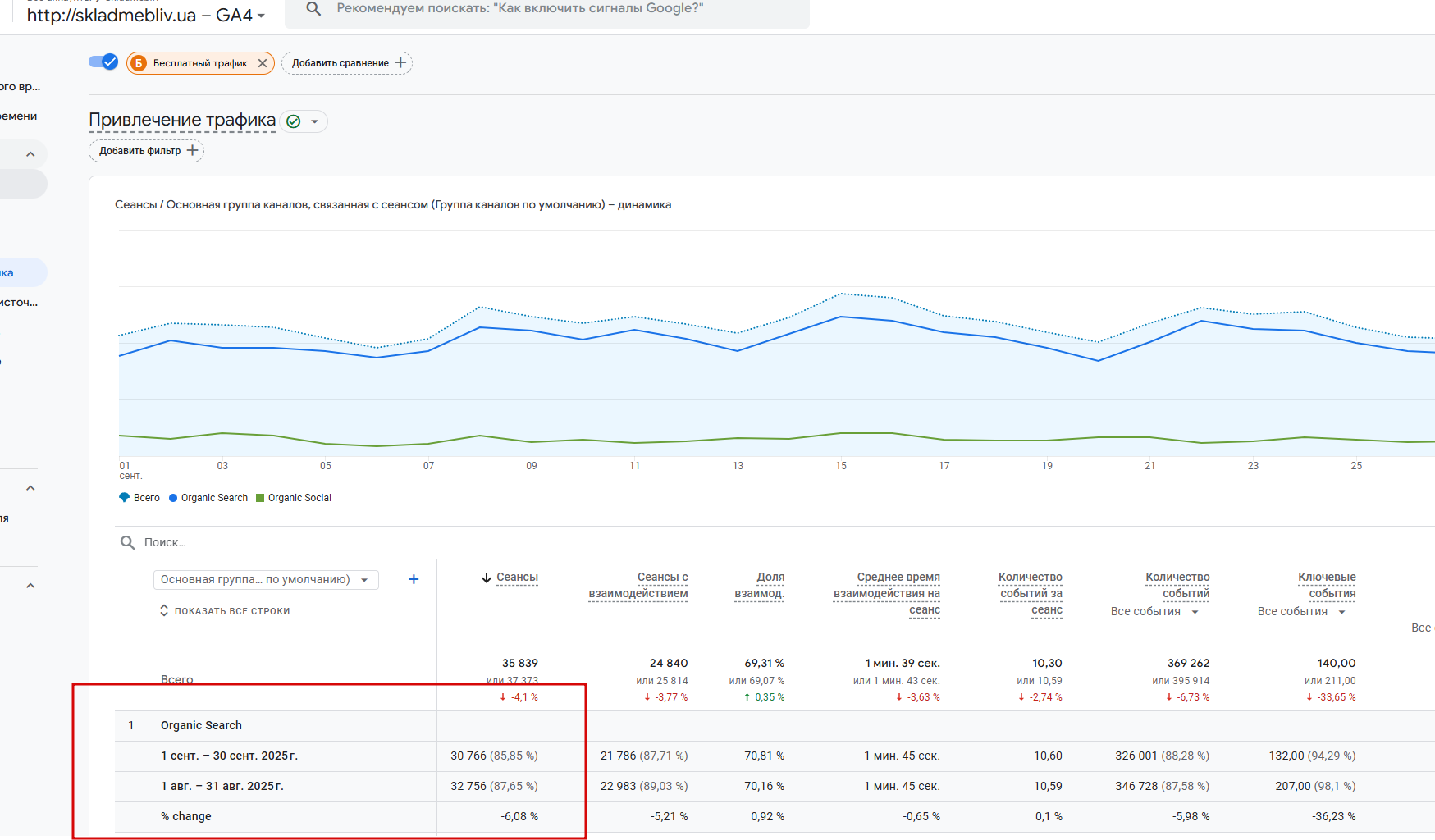Screen dimensions: 1435x840
Task: Select the Бесплатный трафик comparison chip
Action: (199, 63)
